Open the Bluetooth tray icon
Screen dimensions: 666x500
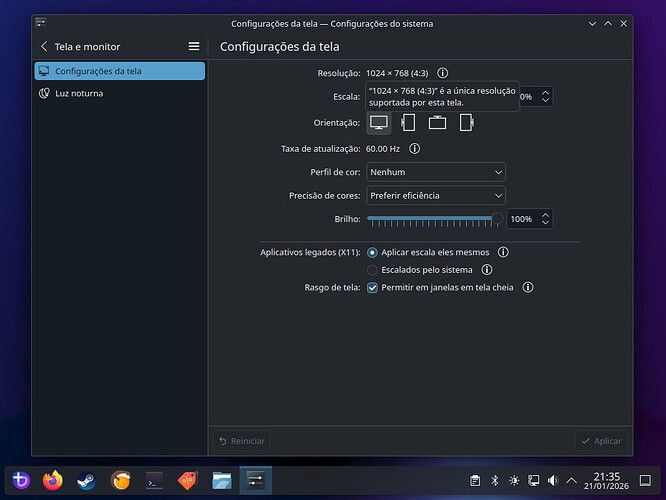[494, 481]
